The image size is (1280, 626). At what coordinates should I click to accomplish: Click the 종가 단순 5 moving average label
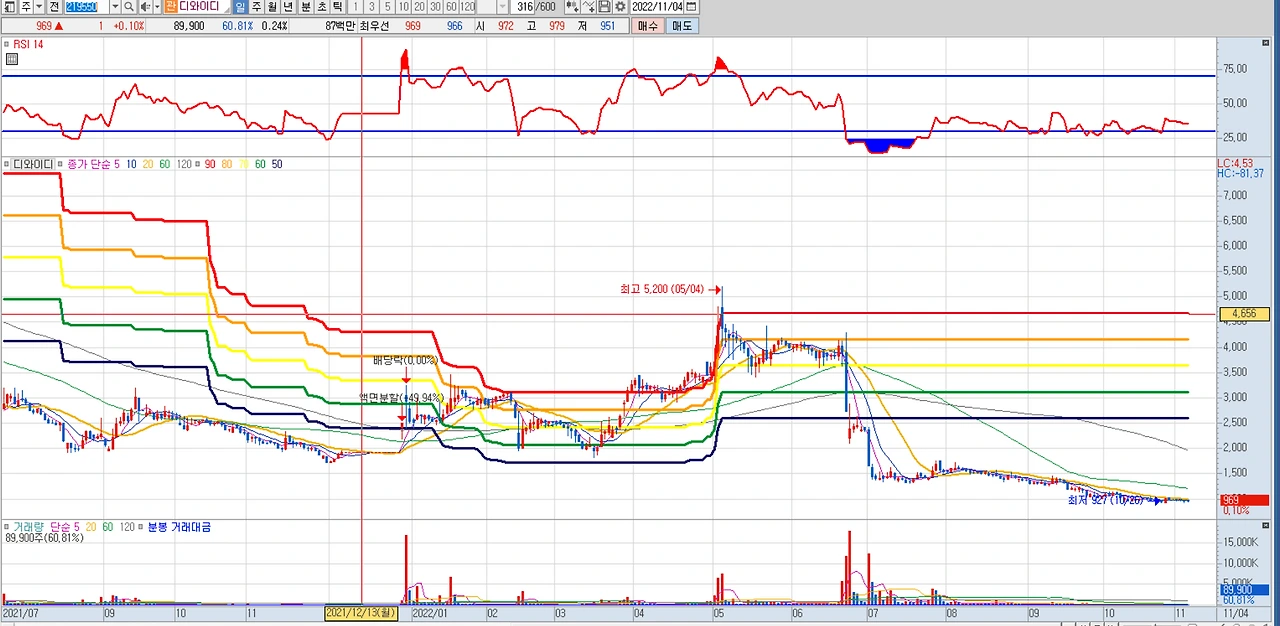click(93, 164)
